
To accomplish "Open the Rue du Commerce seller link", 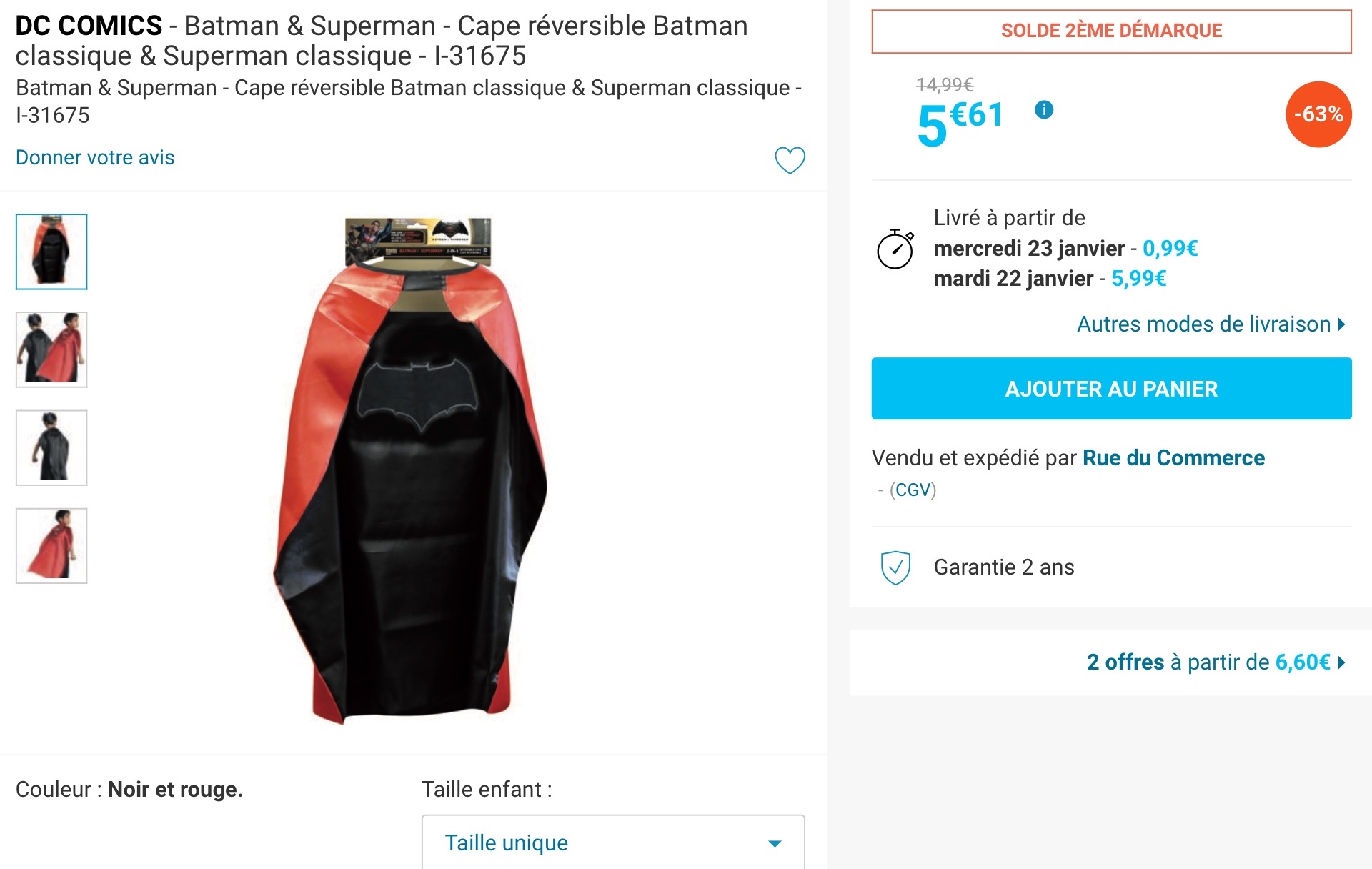I will (1173, 458).
